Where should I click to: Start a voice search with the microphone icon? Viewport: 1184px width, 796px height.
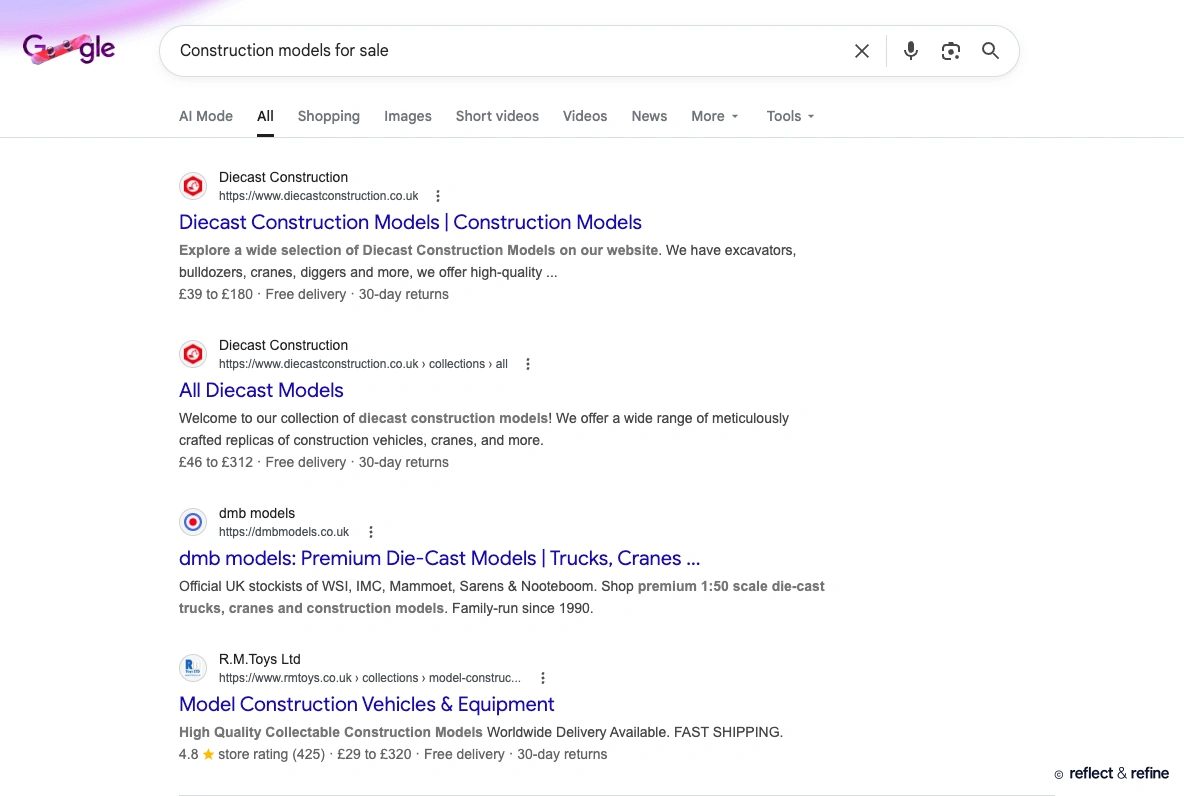click(x=910, y=50)
